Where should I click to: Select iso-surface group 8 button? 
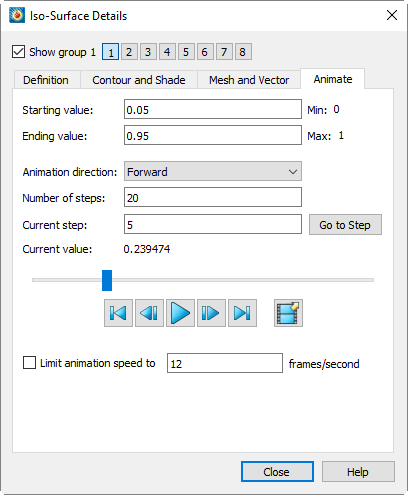243,52
